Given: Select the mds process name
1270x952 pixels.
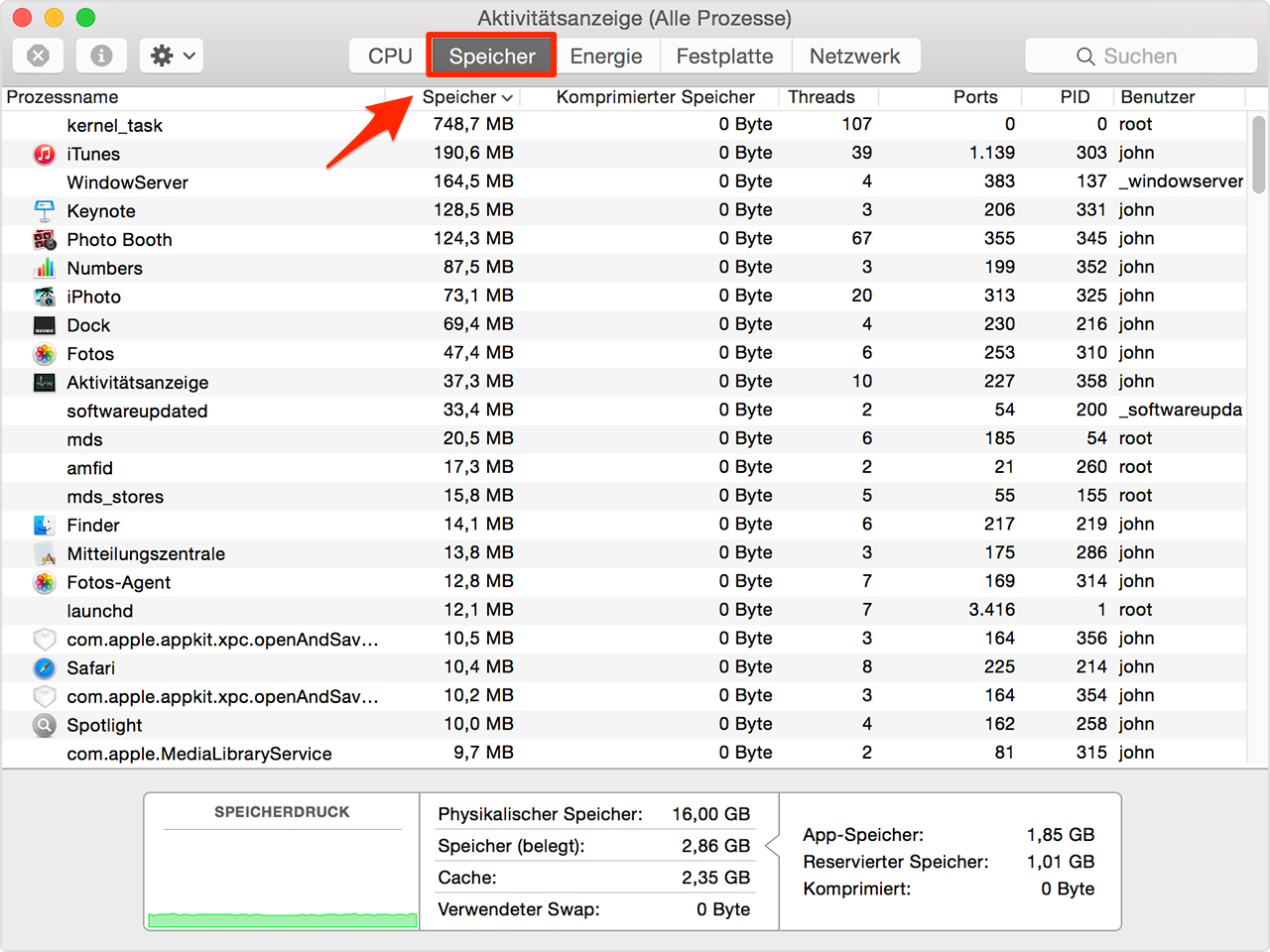Looking at the screenshot, I should click(84, 440).
